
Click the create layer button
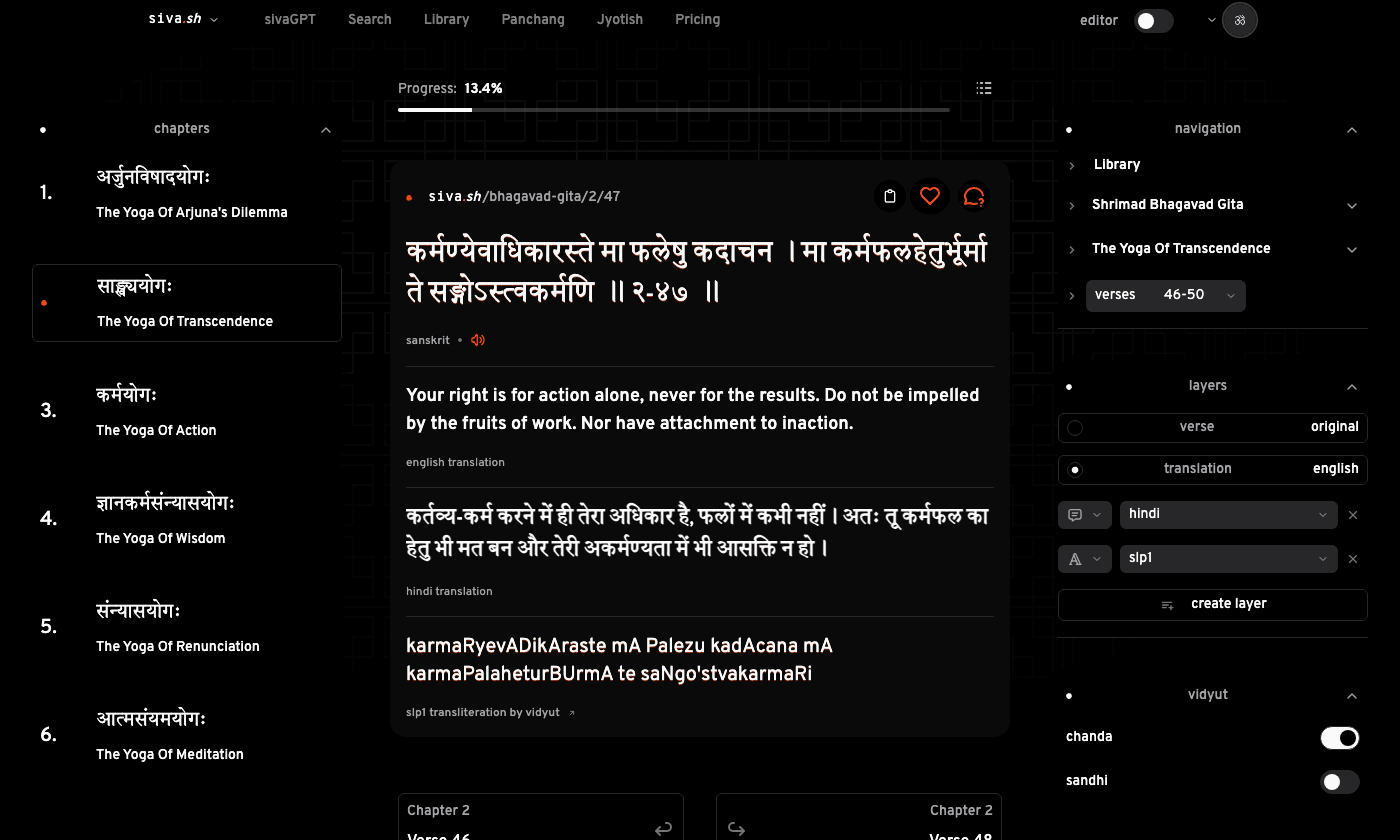coord(1213,605)
